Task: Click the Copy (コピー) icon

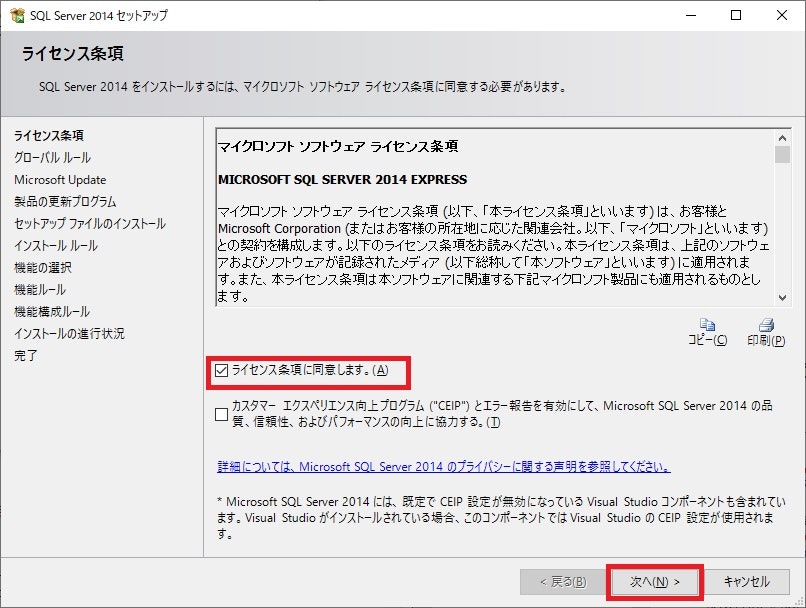Action: [707, 325]
